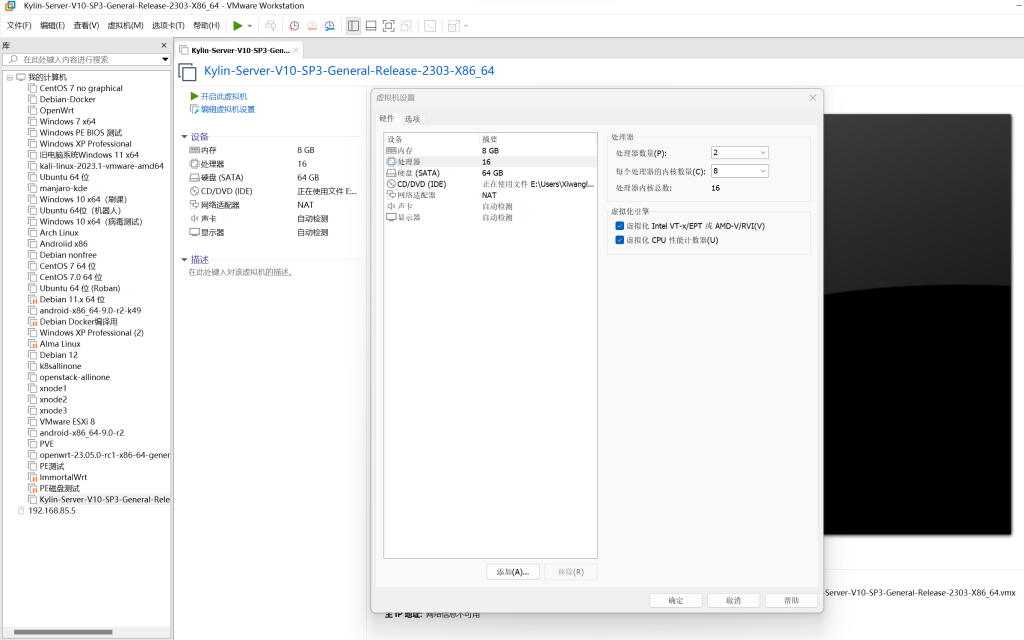Image resolution: width=1024 pixels, height=640 pixels.
Task: Click the 取消 button in settings dialog
Action: pyautogui.click(x=733, y=600)
